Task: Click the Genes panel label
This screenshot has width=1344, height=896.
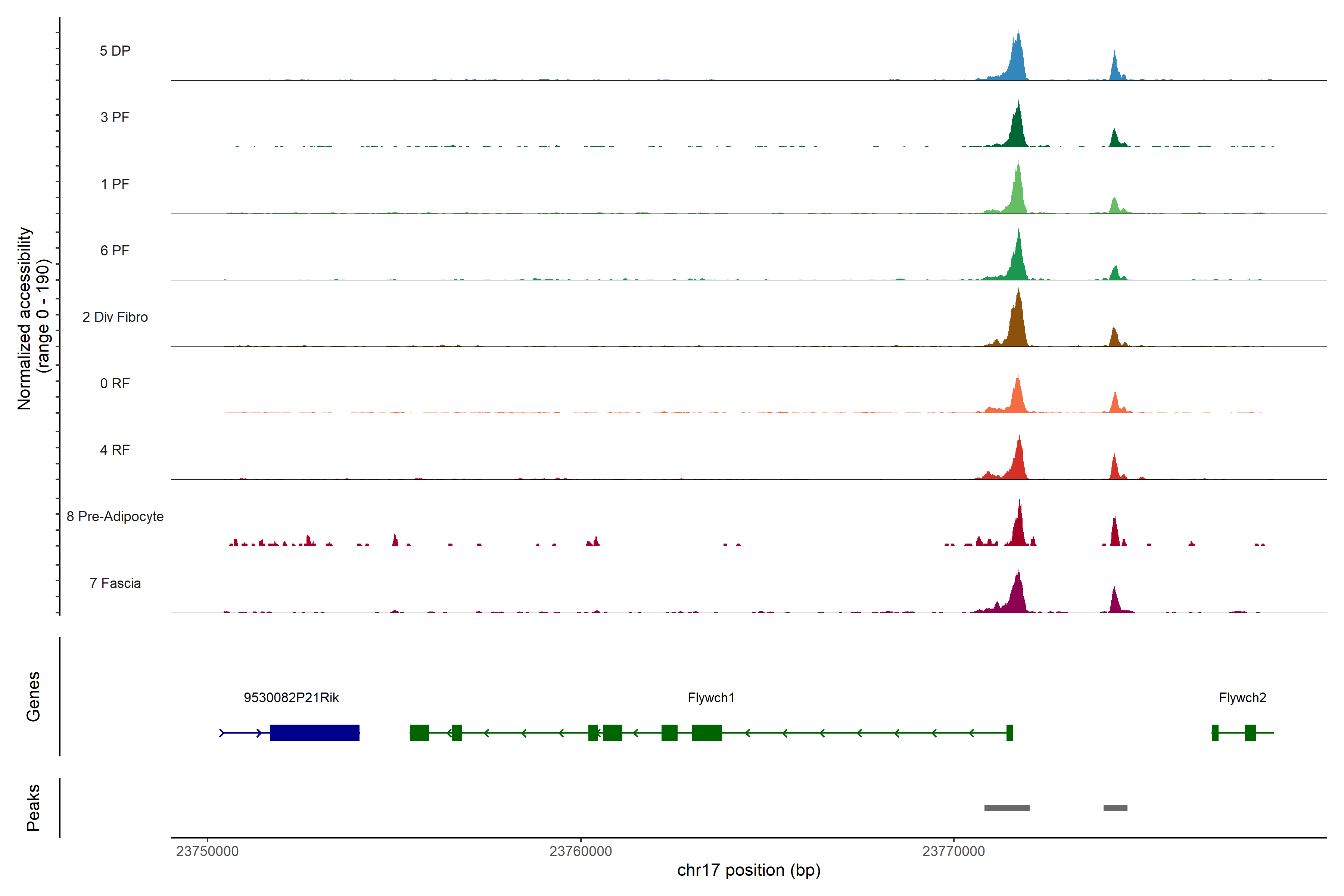Action: point(33,696)
